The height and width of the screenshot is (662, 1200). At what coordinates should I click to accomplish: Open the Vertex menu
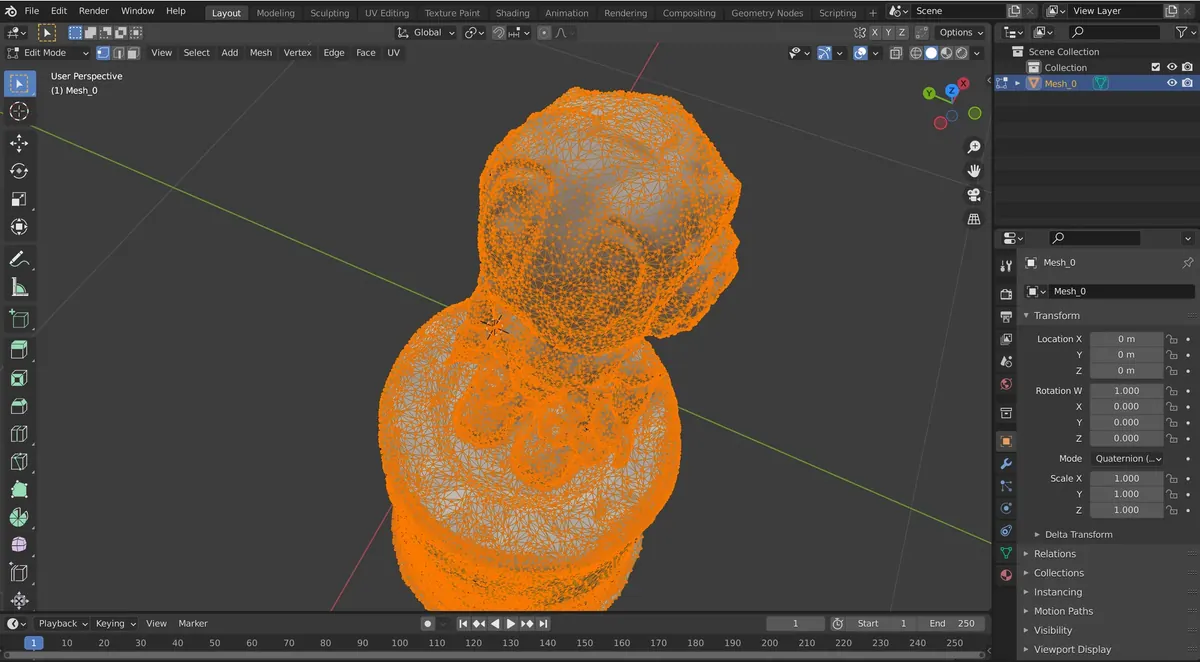(297, 53)
